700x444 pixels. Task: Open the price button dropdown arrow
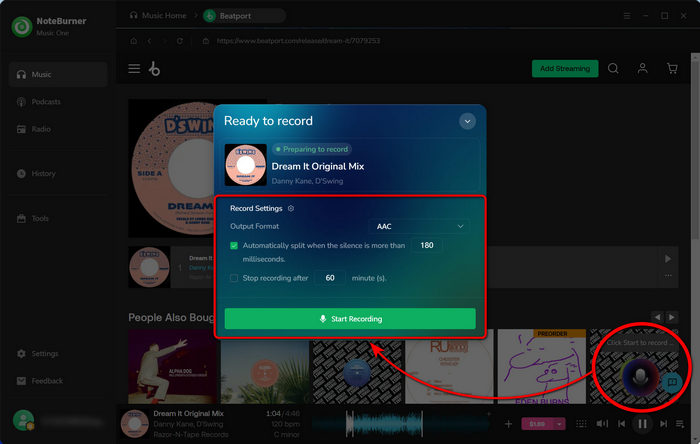[x=559, y=424]
